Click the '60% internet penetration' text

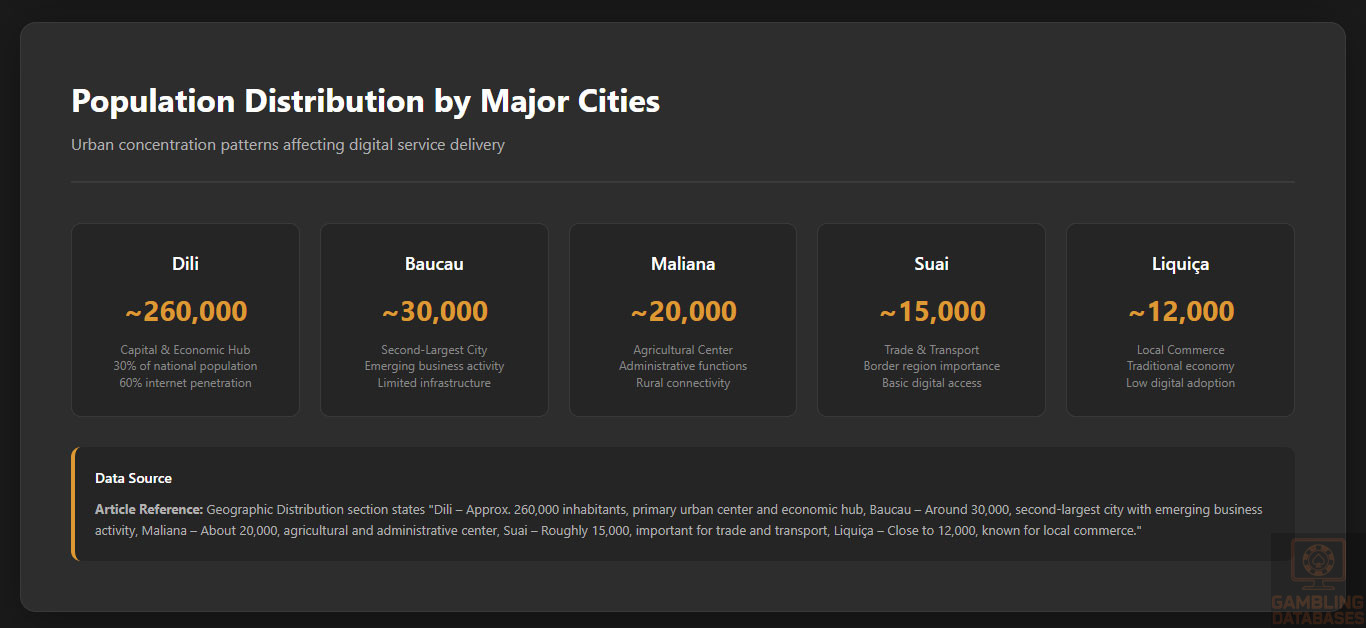[x=185, y=383]
